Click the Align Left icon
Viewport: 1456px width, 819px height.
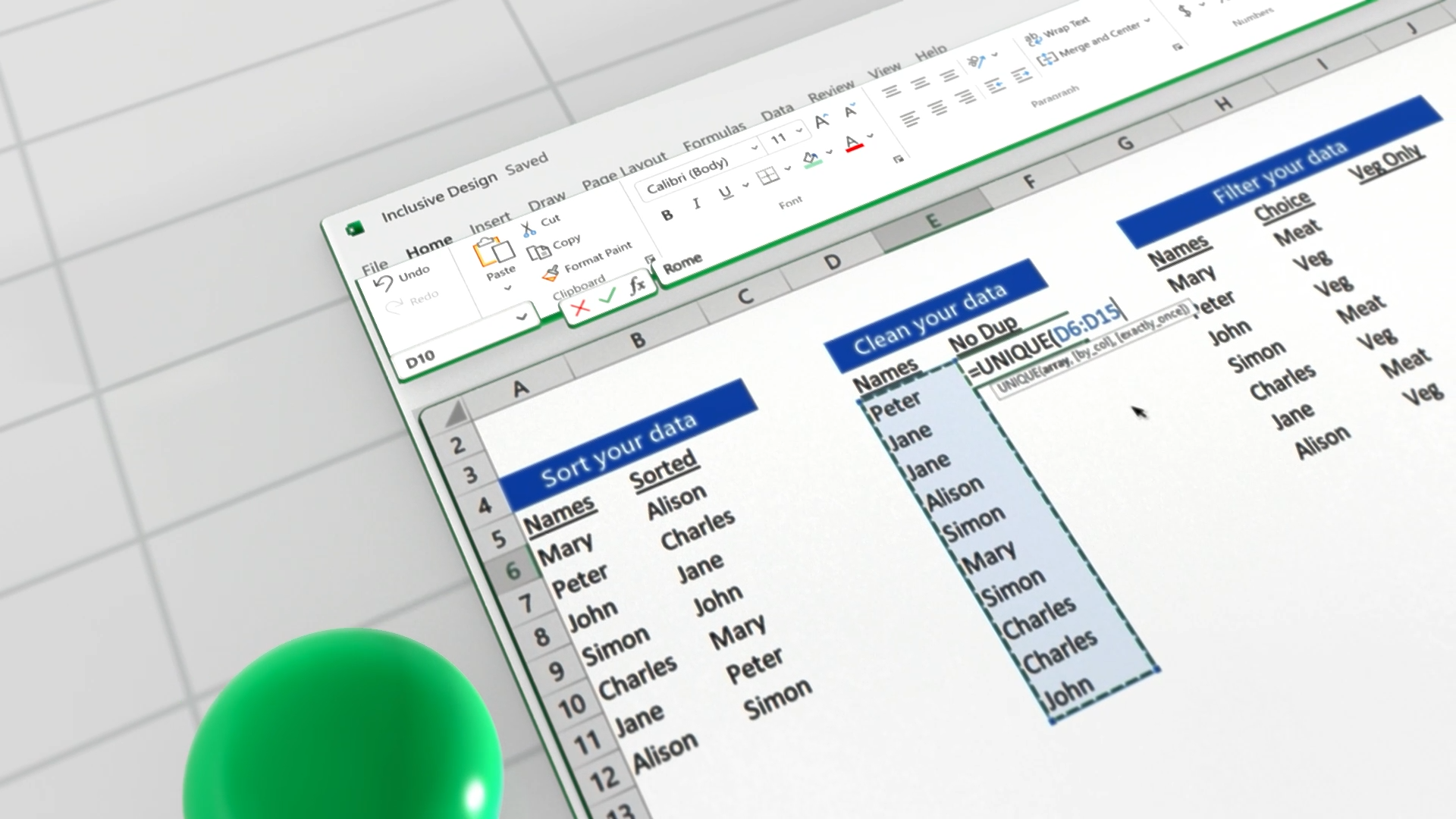point(909,119)
